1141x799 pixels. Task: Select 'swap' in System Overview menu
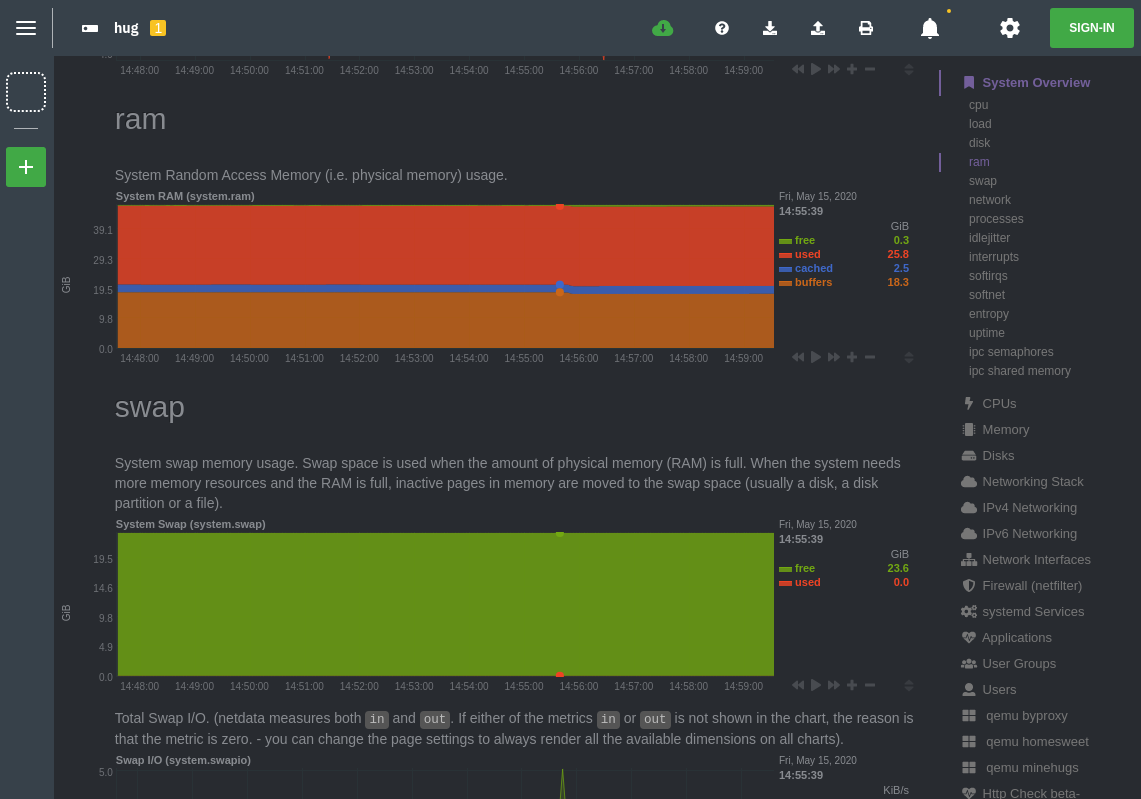(x=983, y=181)
